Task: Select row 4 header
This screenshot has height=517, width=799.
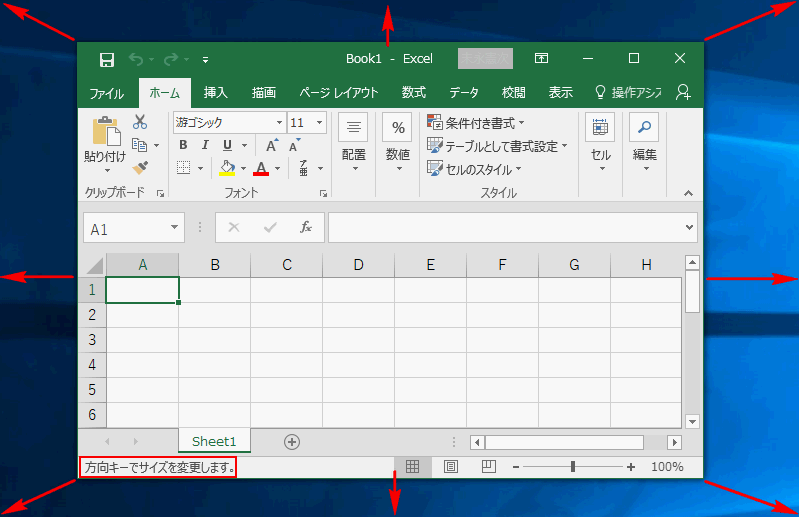Action: point(92,365)
